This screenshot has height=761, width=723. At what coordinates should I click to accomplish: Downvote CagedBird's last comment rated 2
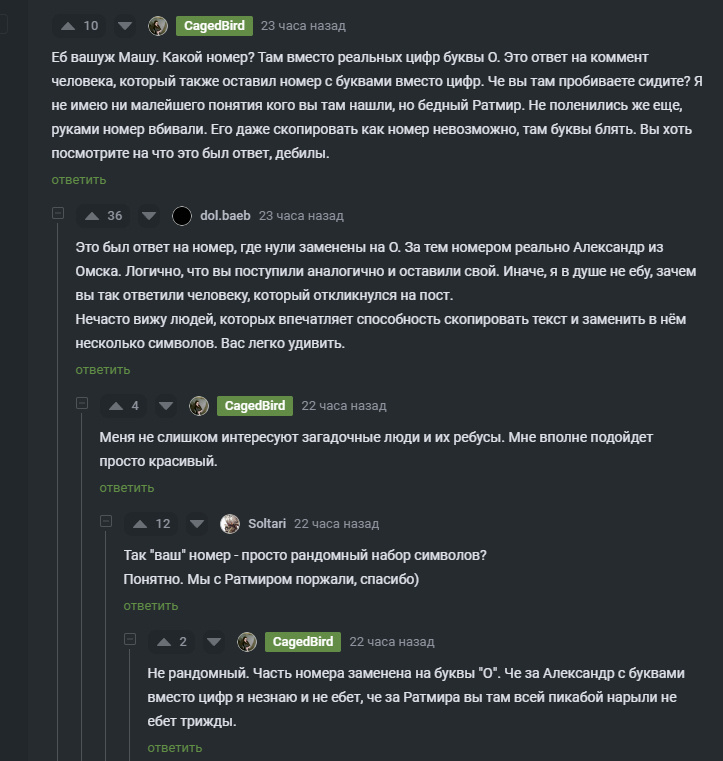click(213, 642)
